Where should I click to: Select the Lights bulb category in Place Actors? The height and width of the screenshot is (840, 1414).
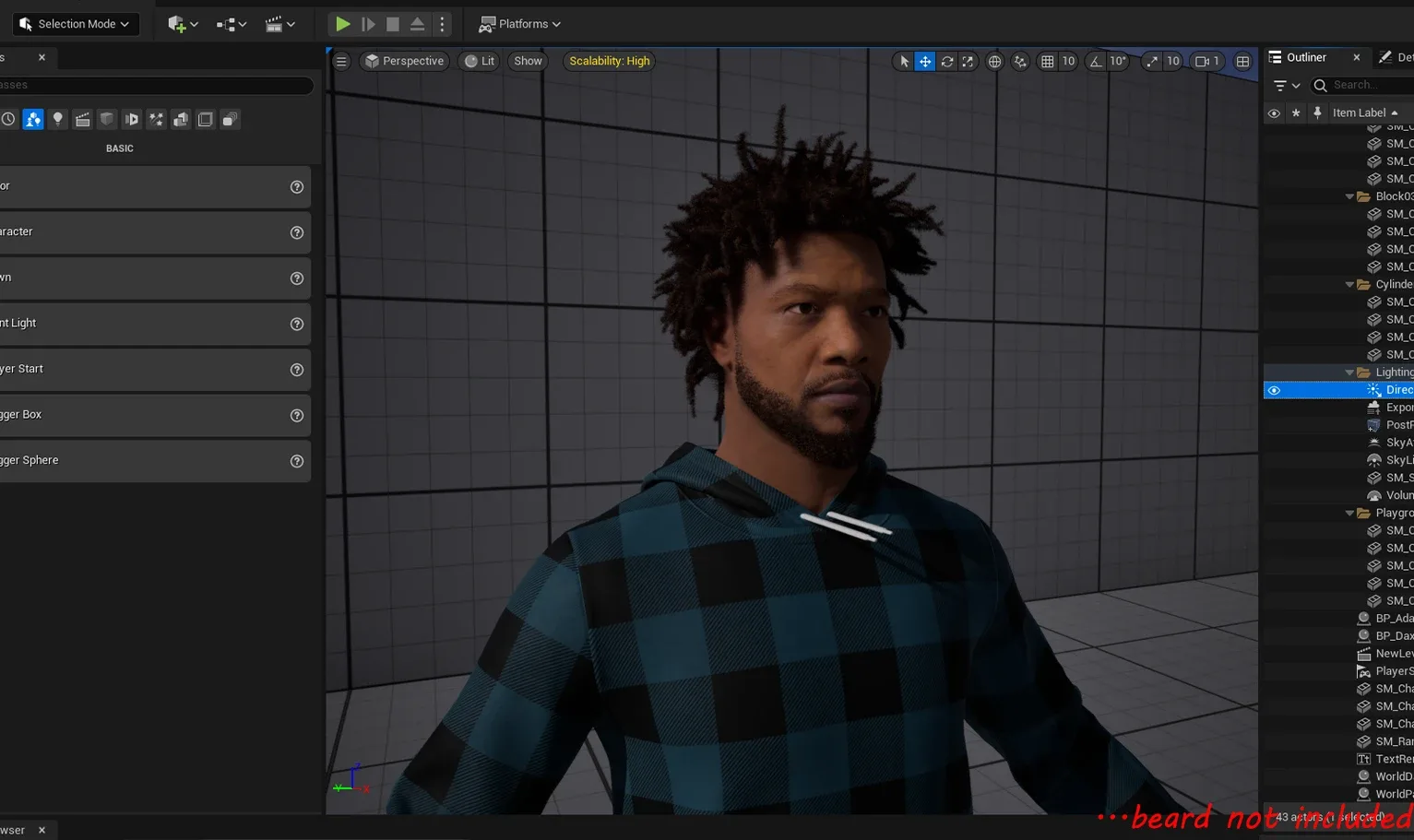click(57, 119)
